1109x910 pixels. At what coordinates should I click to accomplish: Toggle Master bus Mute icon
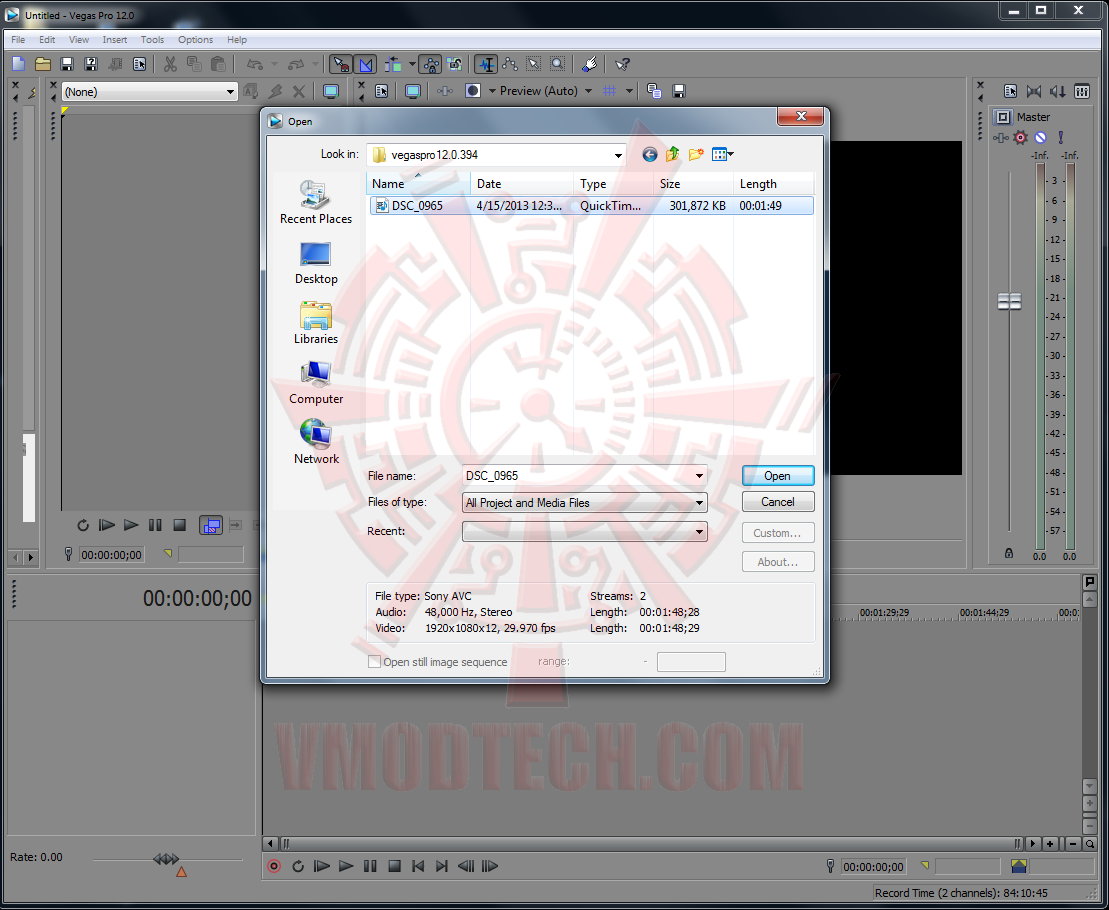coord(1040,137)
